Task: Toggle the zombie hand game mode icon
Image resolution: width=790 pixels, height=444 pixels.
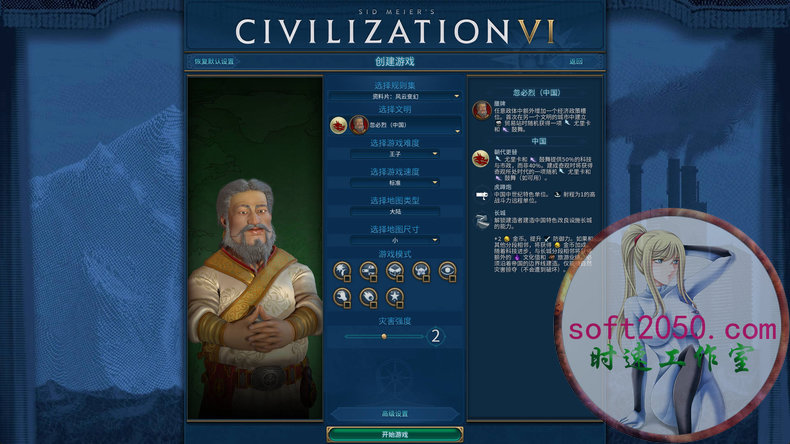Action: 342,297
